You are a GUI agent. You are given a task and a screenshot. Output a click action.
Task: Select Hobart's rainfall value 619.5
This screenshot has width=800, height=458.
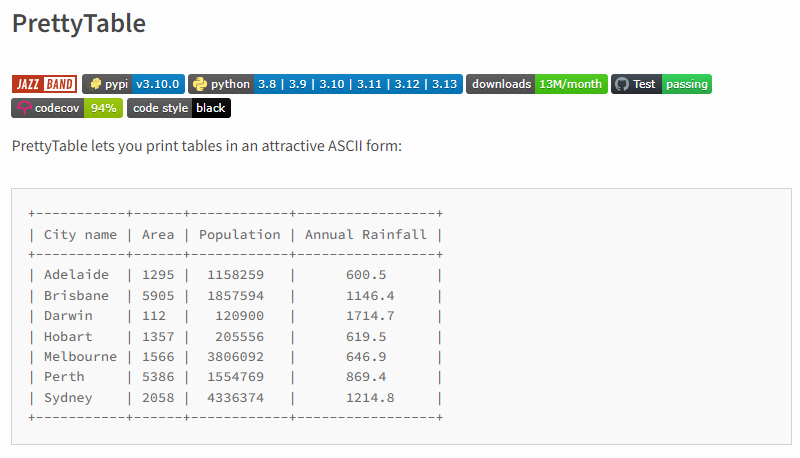point(366,337)
